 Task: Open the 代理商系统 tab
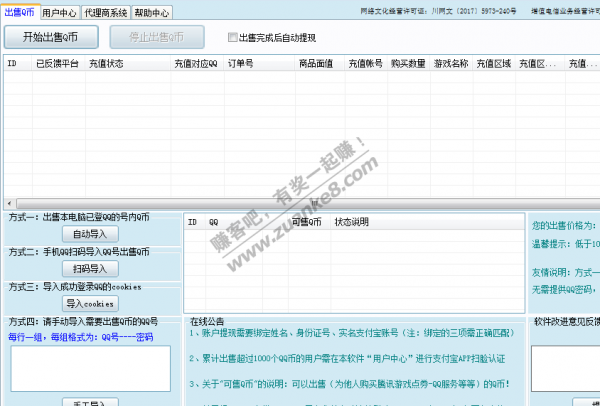pyautogui.click(x=106, y=13)
